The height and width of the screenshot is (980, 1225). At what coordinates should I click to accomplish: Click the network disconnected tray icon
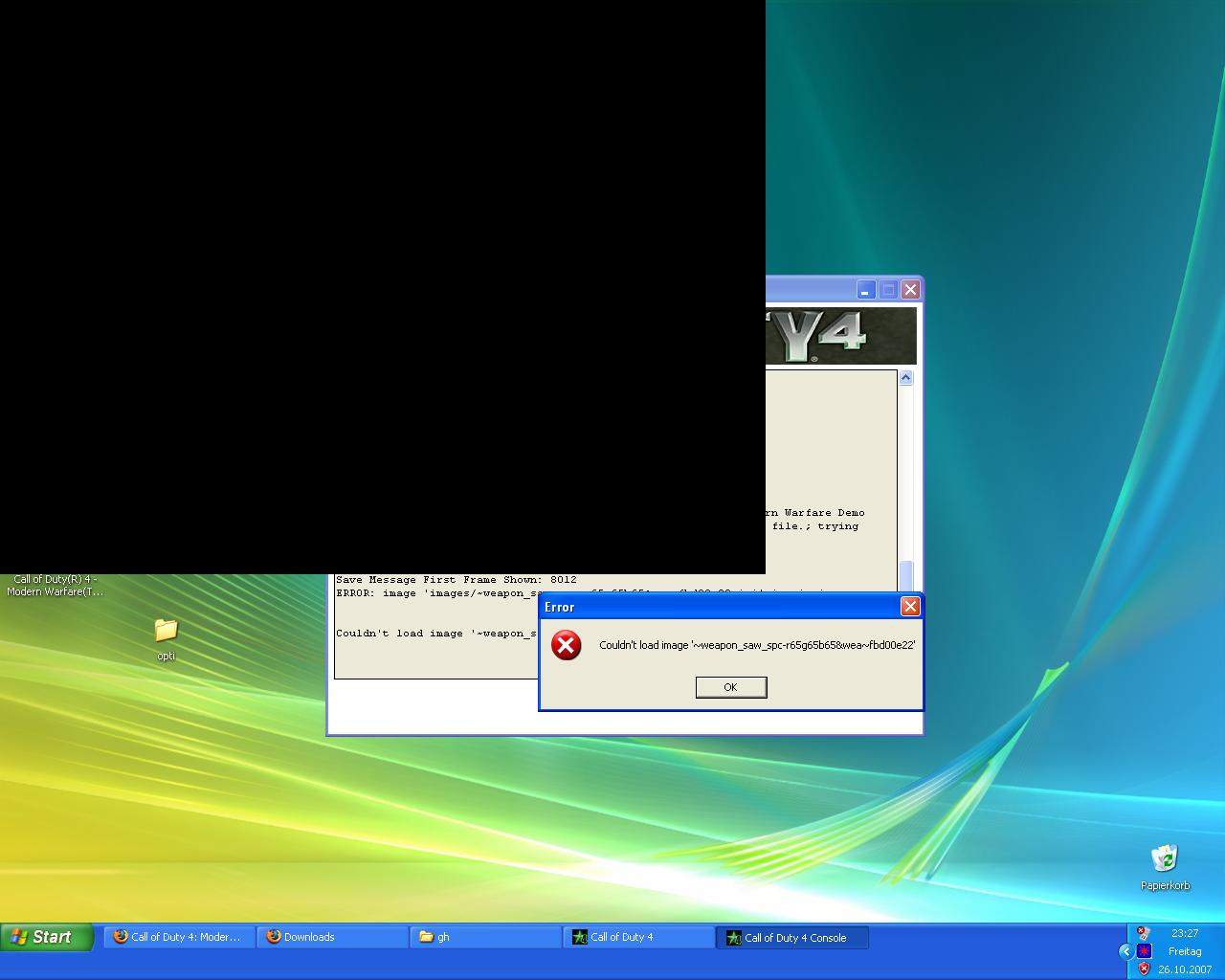(1144, 933)
